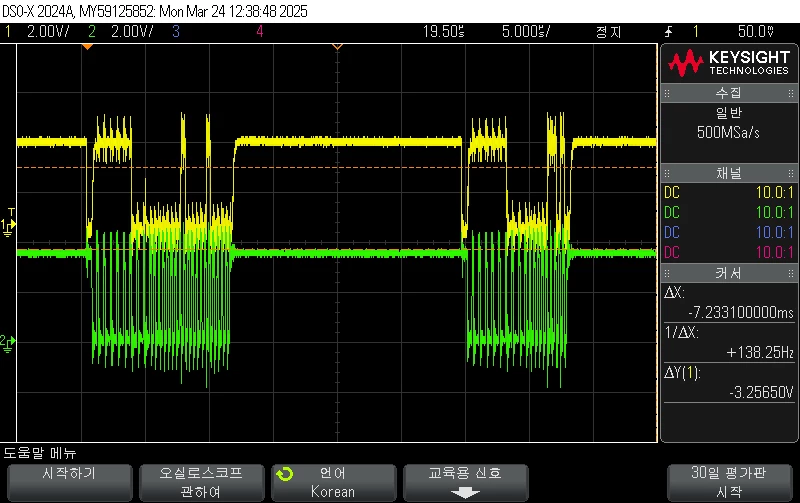Toggle channel 1 indicator showing 2.00V/

(x=37, y=32)
